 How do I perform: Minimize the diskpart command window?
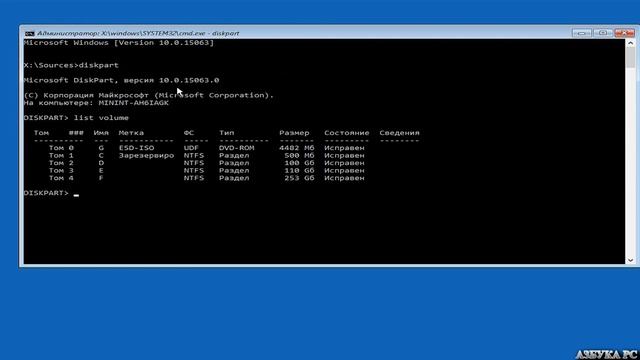coord(582,33)
